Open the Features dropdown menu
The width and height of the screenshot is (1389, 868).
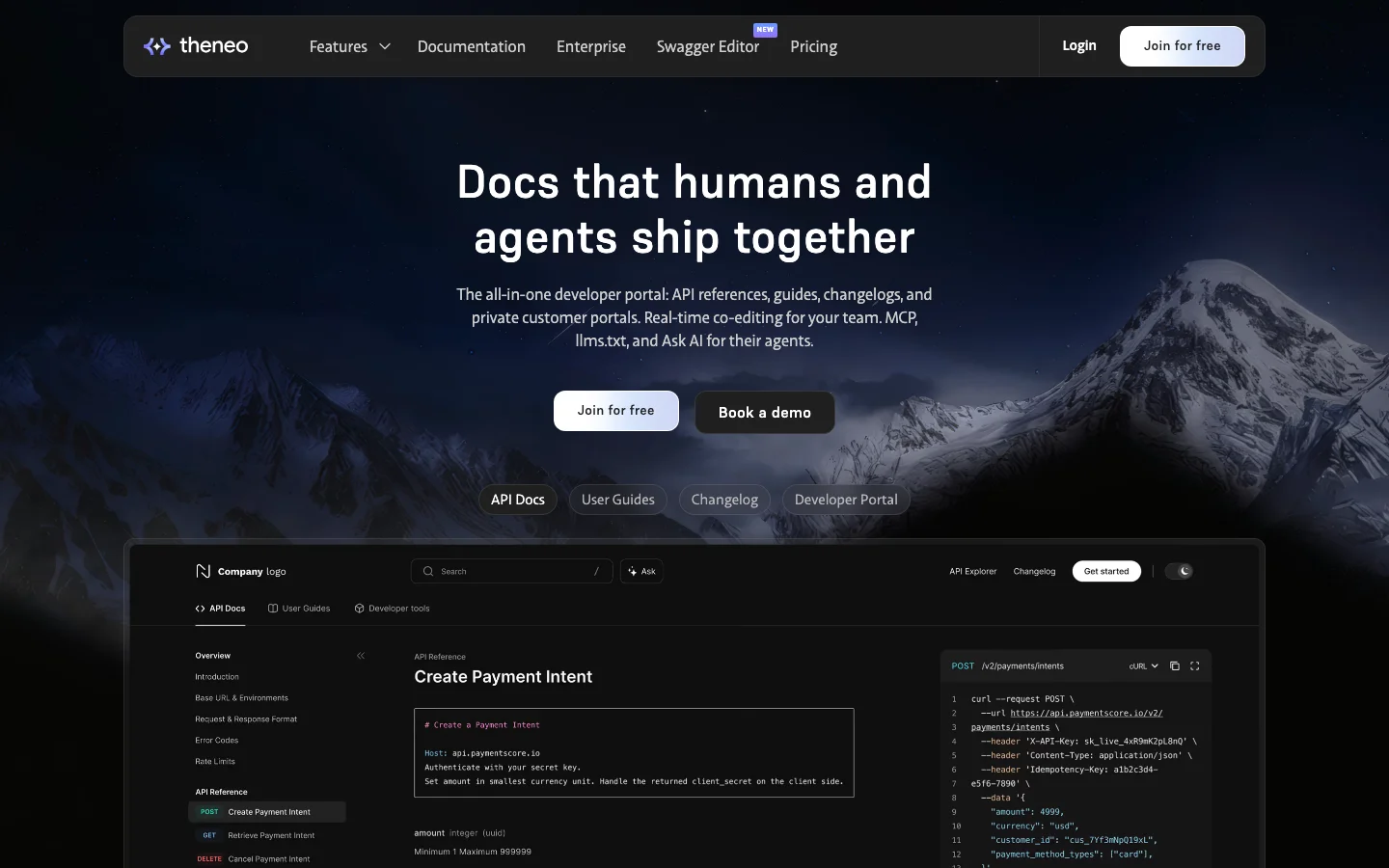pos(349,46)
